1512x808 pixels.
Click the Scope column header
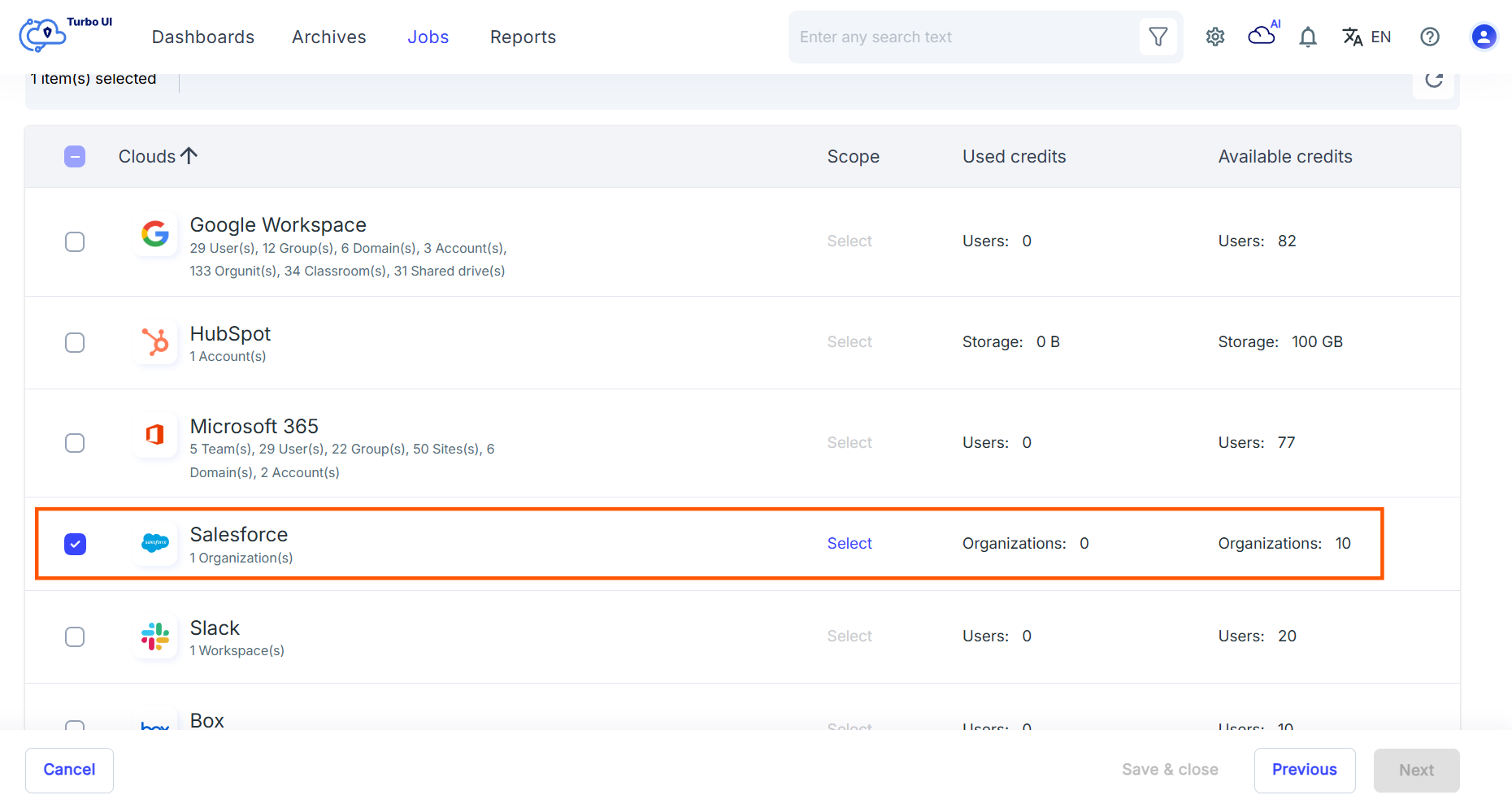pyautogui.click(x=854, y=156)
